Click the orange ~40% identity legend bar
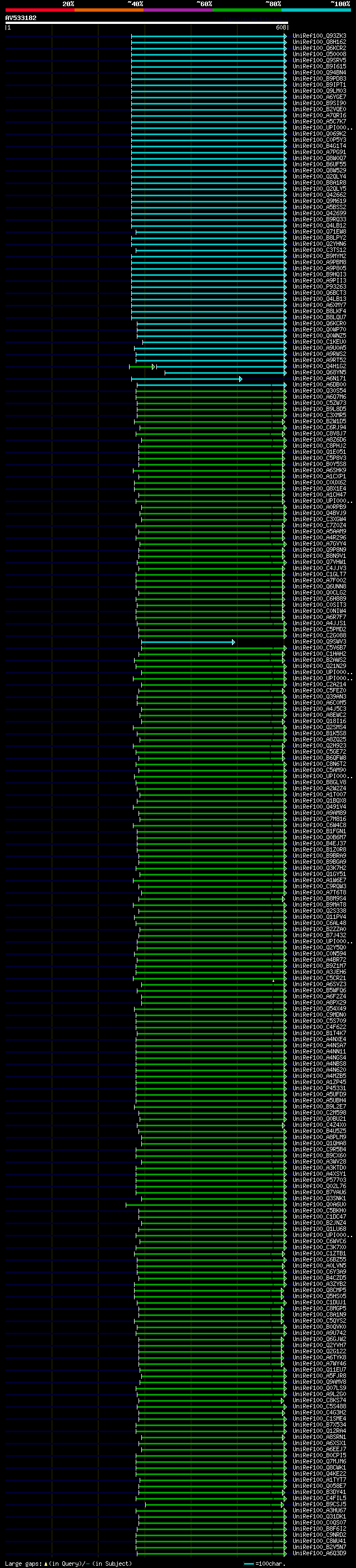Viewport: 356px width, 1568px height. pos(109,10)
